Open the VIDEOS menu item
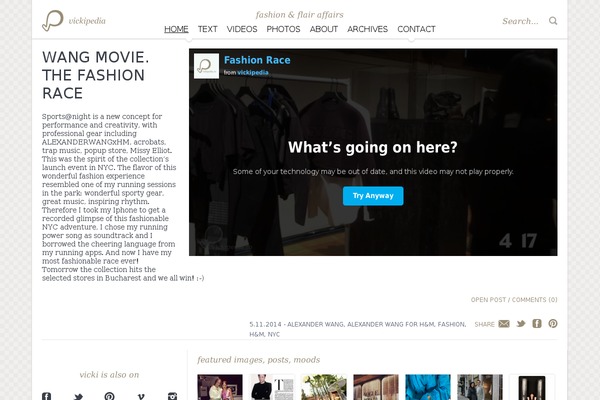The height and width of the screenshot is (400, 600). [x=242, y=29]
